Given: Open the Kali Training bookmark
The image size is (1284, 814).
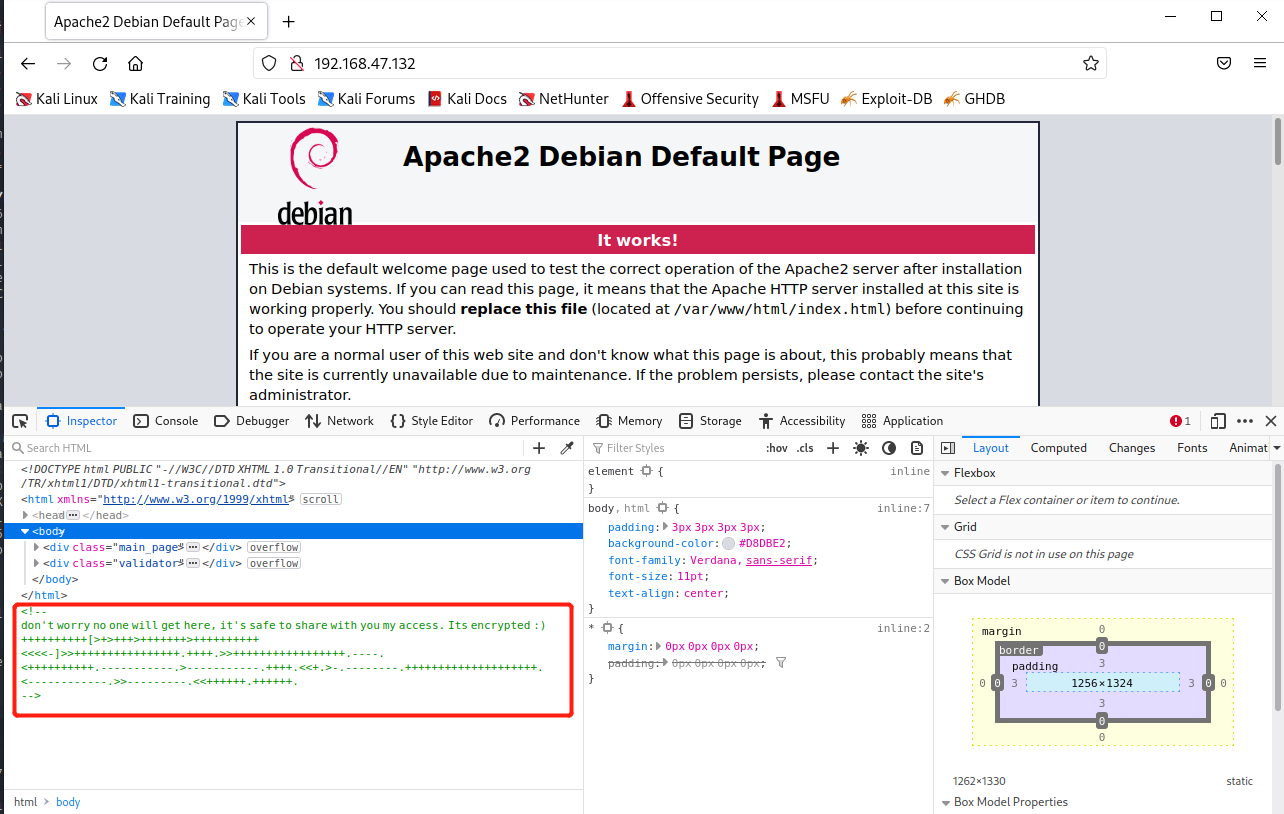Looking at the screenshot, I should pos(160,99).
